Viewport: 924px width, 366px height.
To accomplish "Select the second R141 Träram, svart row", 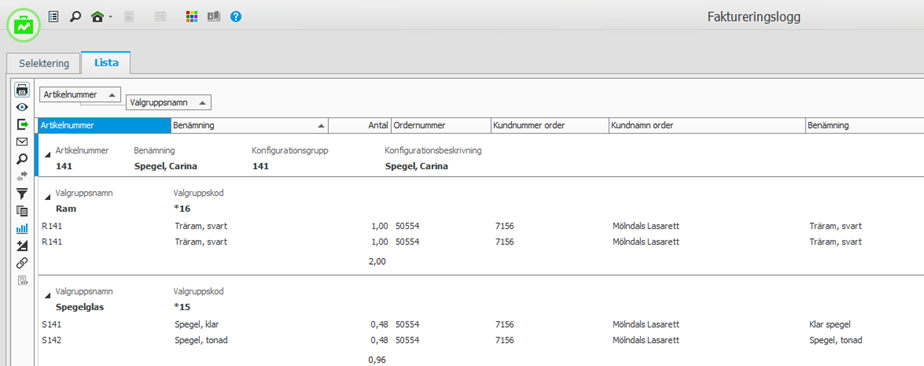I will point(481,242).
